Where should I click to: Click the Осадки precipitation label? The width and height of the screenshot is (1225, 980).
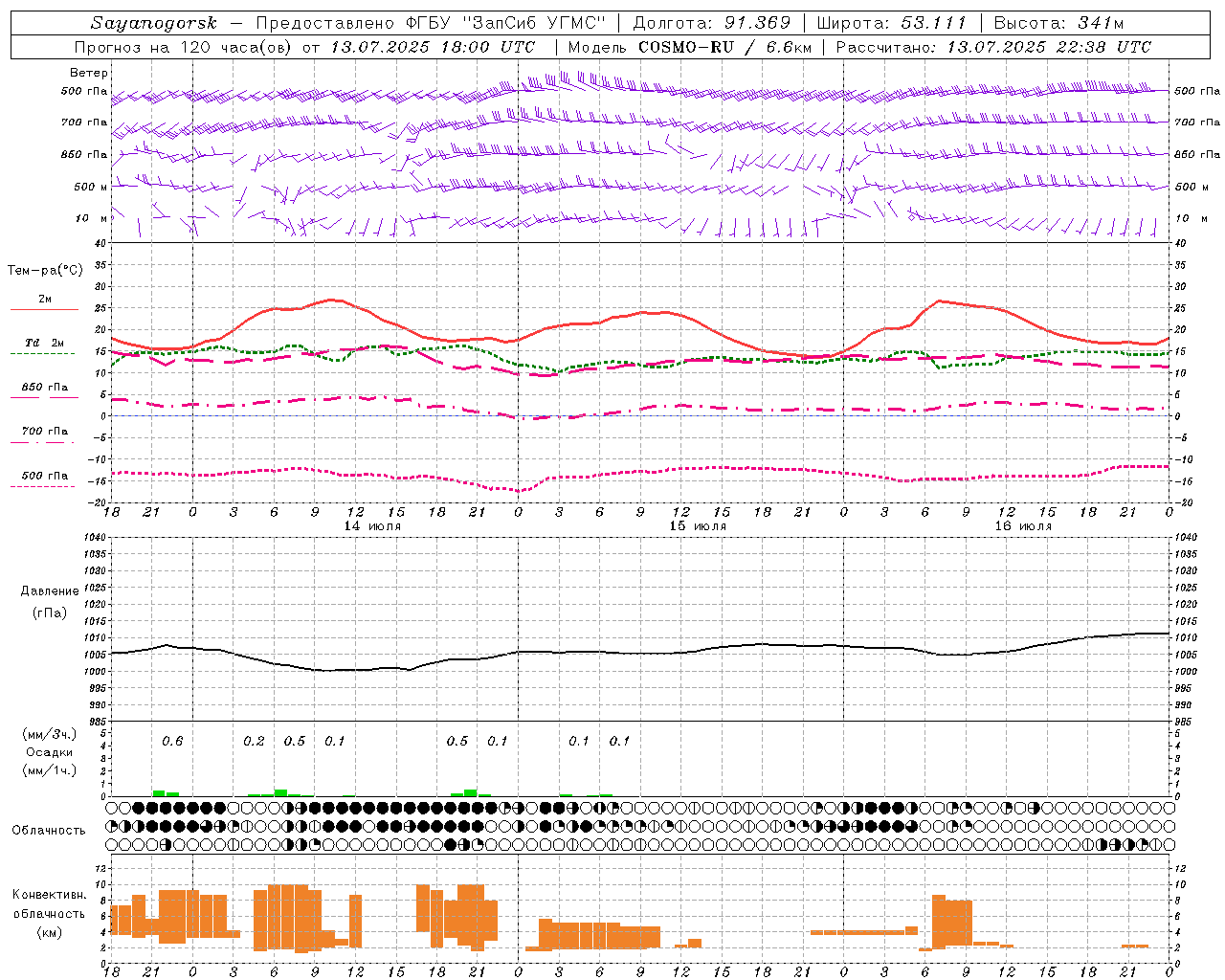[x=49, y=752]
